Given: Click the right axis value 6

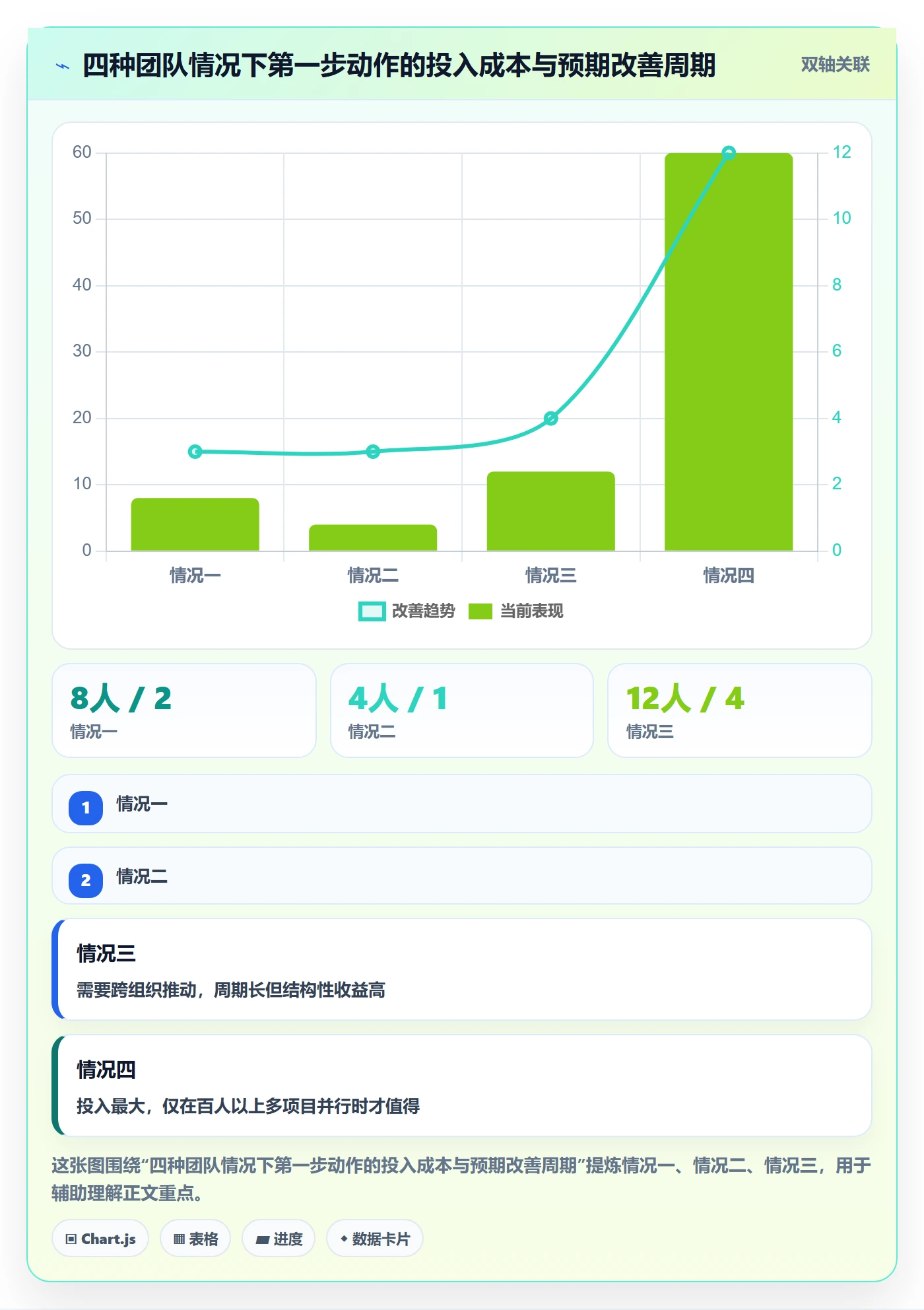Looking at the screenshot, I should pyautogui.click(x=837, y=351).
